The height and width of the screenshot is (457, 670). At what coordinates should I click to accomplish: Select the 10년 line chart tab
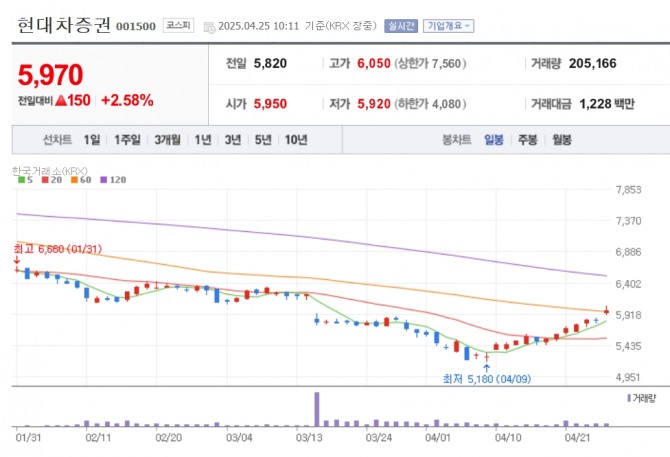tap(296, 140)
